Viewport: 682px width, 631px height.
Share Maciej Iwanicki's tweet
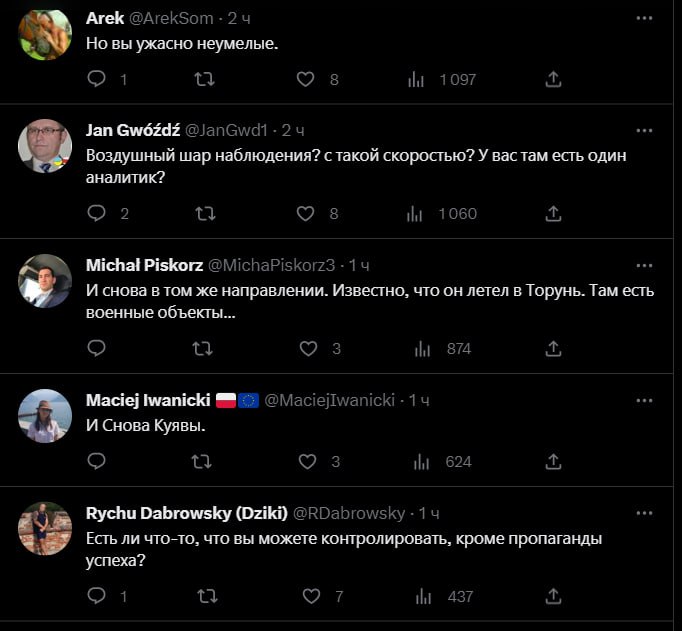coord(553,462)
